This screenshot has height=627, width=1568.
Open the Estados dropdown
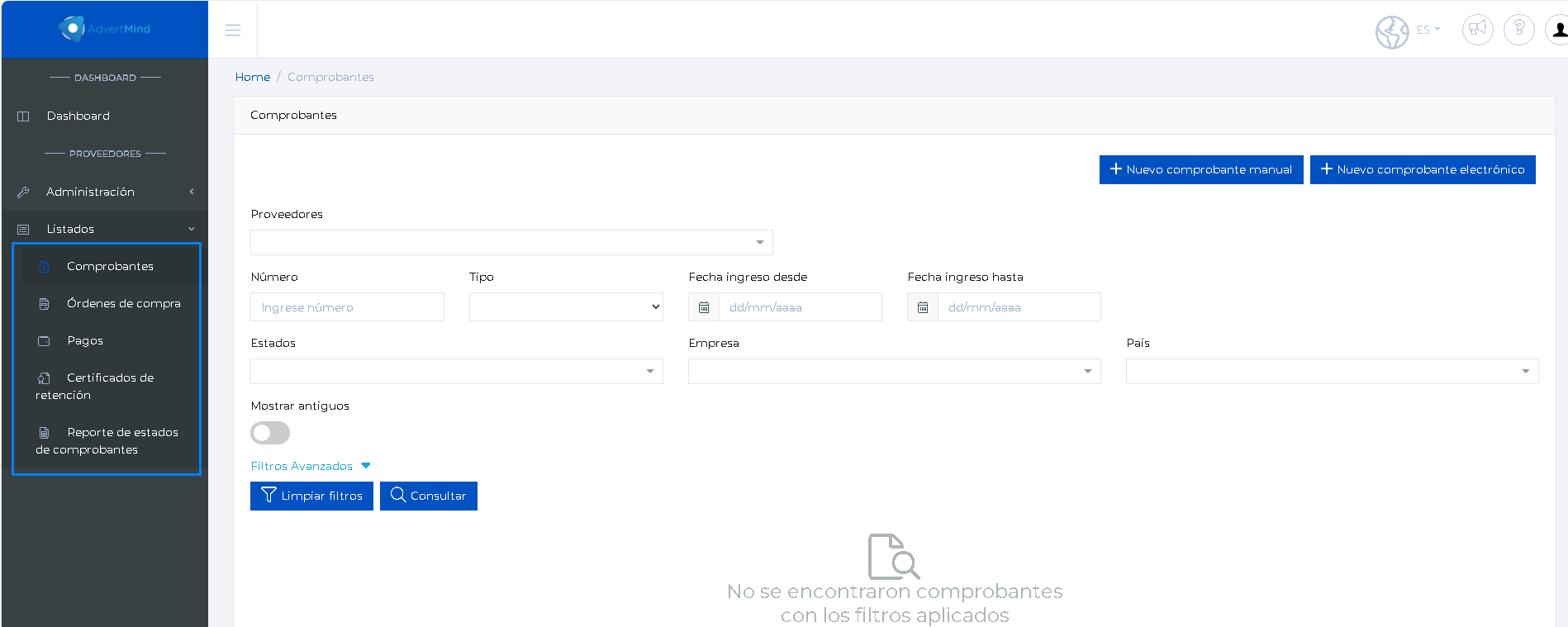coord(456,372)
